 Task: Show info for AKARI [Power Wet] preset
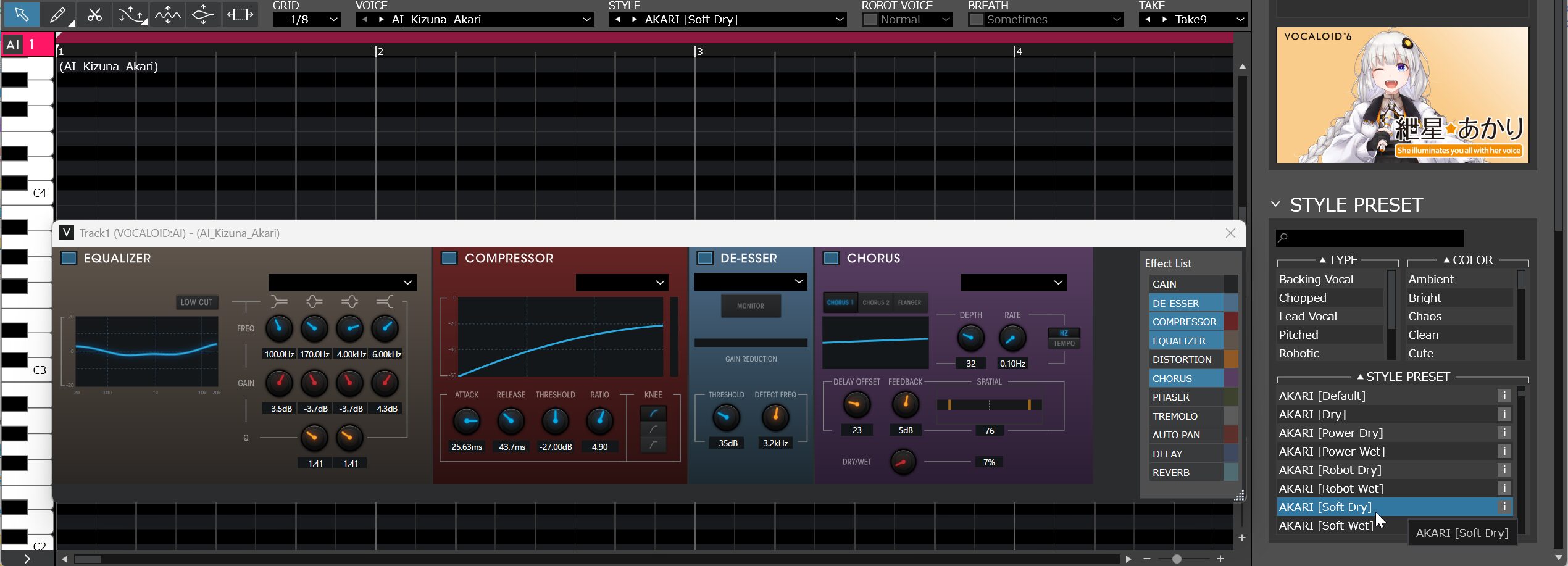click(1504, 451)
